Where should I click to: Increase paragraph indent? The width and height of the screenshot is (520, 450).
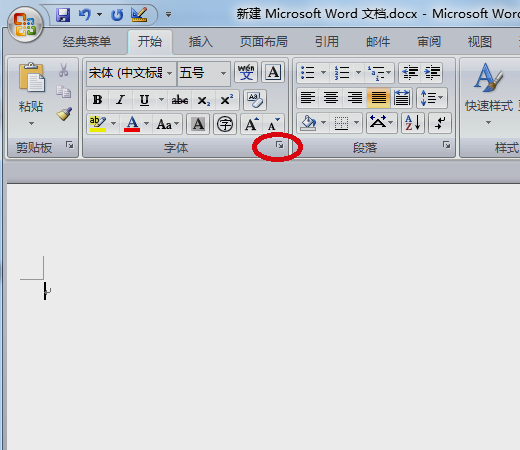tap(432, 72)
